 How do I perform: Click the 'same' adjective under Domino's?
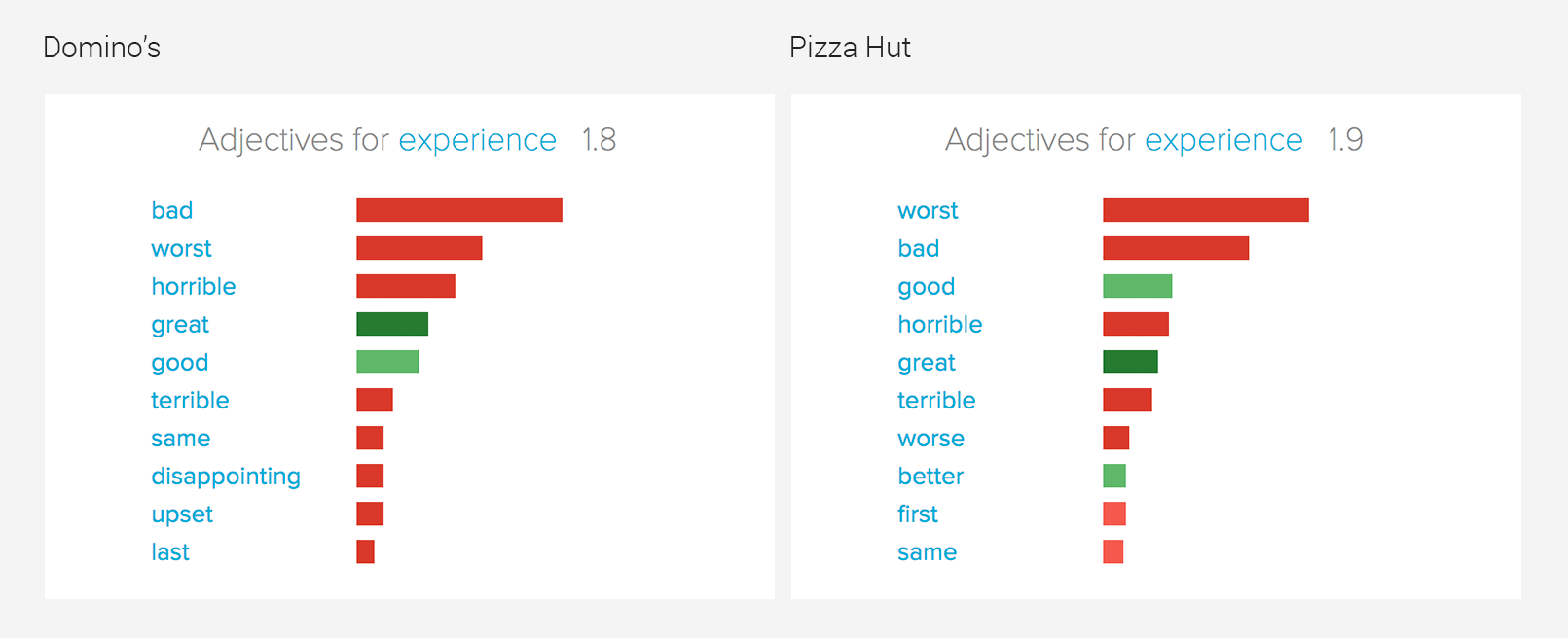pos(180,439)
